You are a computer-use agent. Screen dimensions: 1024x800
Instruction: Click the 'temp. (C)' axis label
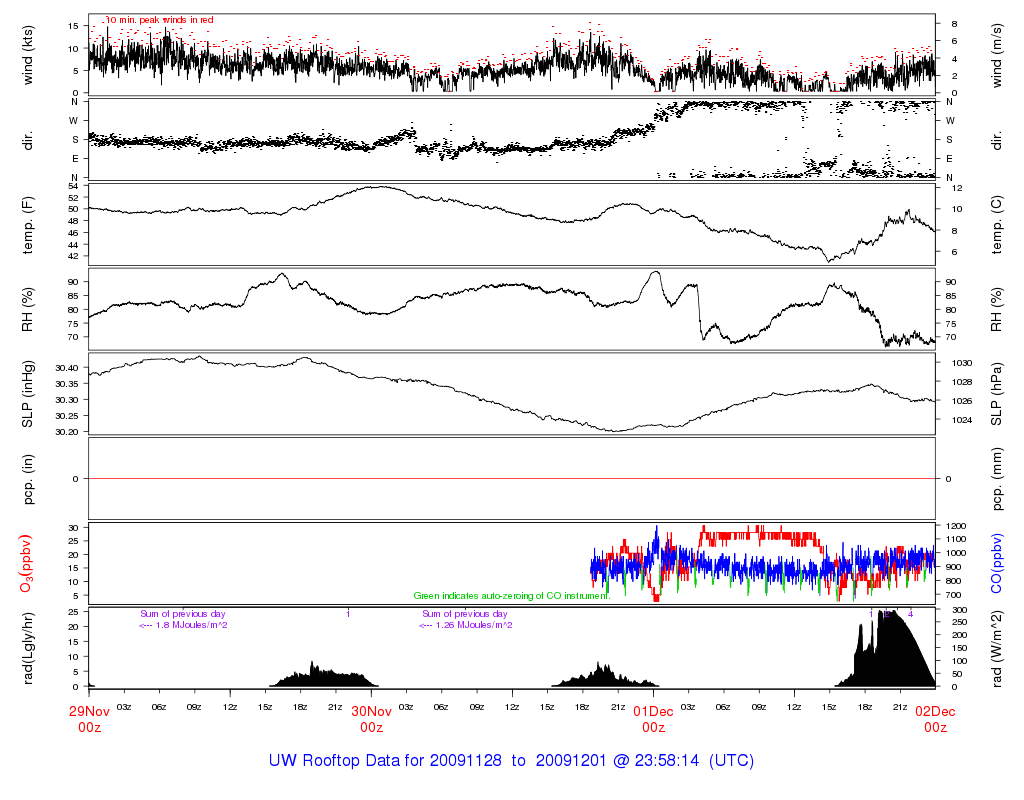(x=996, y=225)
